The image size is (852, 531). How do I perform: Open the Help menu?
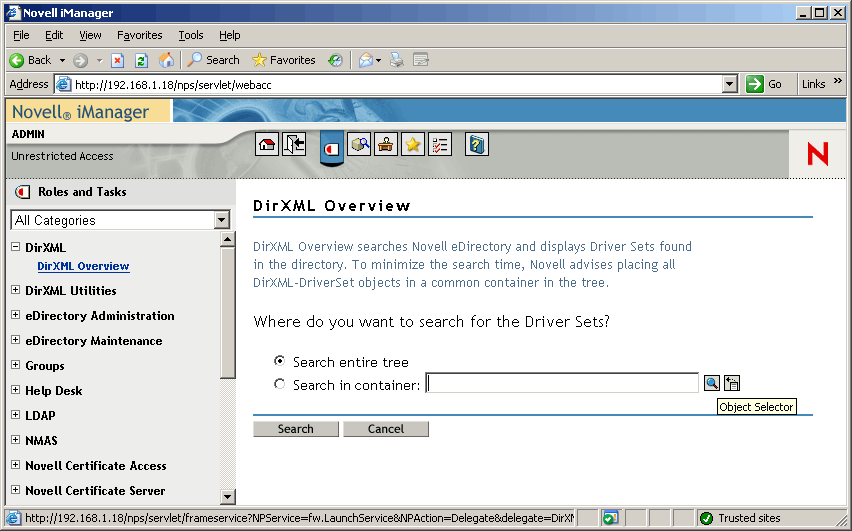(x=230, y=35)
